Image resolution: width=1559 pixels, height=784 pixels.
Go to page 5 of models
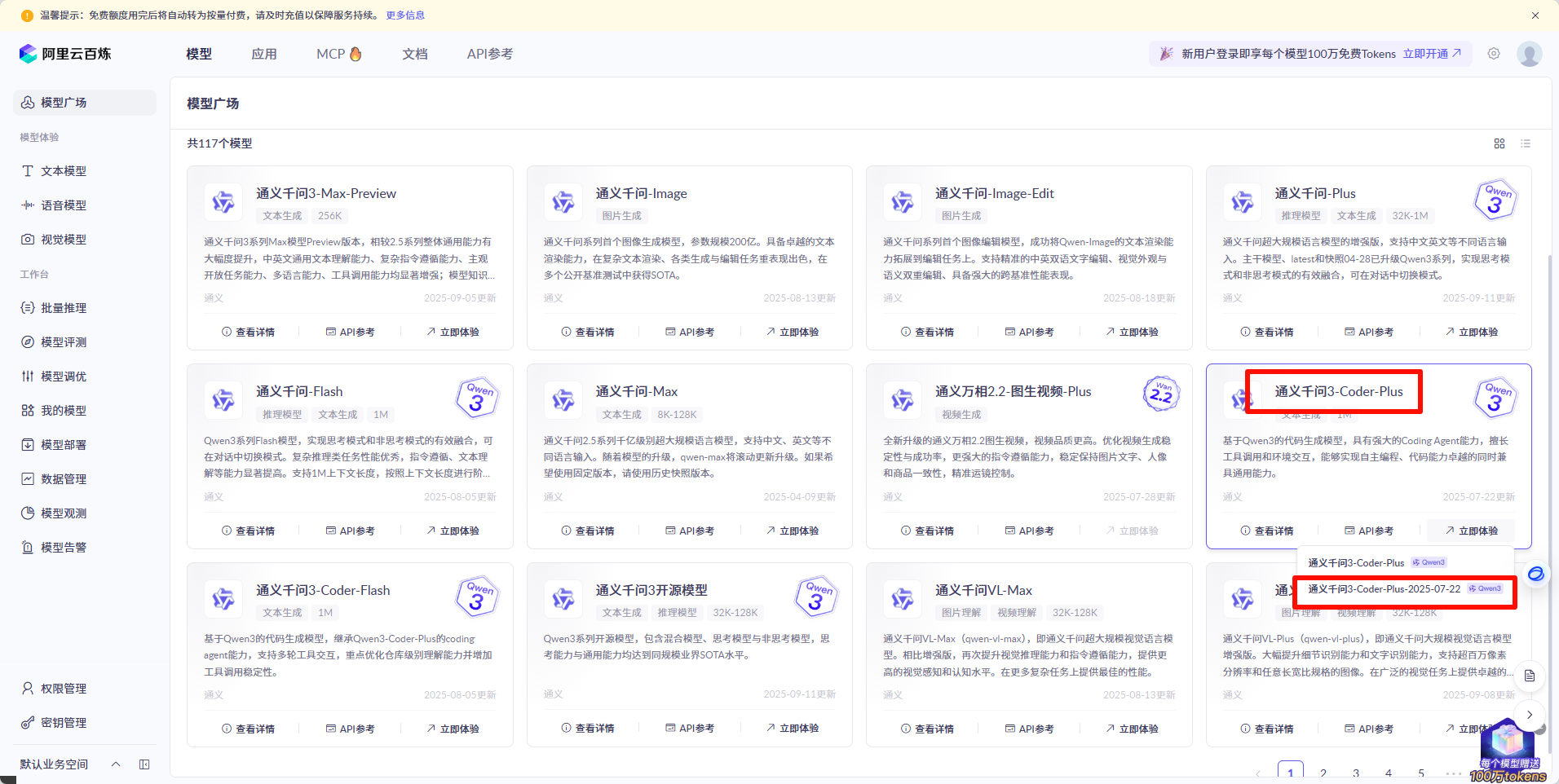[x=1421, y=773]
